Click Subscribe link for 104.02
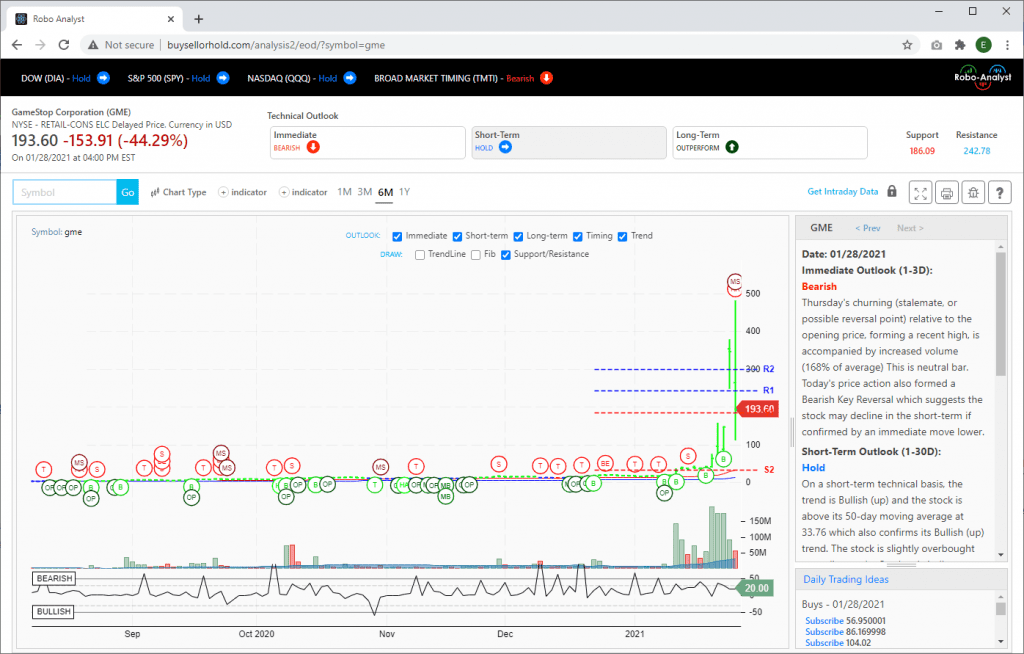The width and height of the screenshot is (1024, 654). [x=824, y=643]
